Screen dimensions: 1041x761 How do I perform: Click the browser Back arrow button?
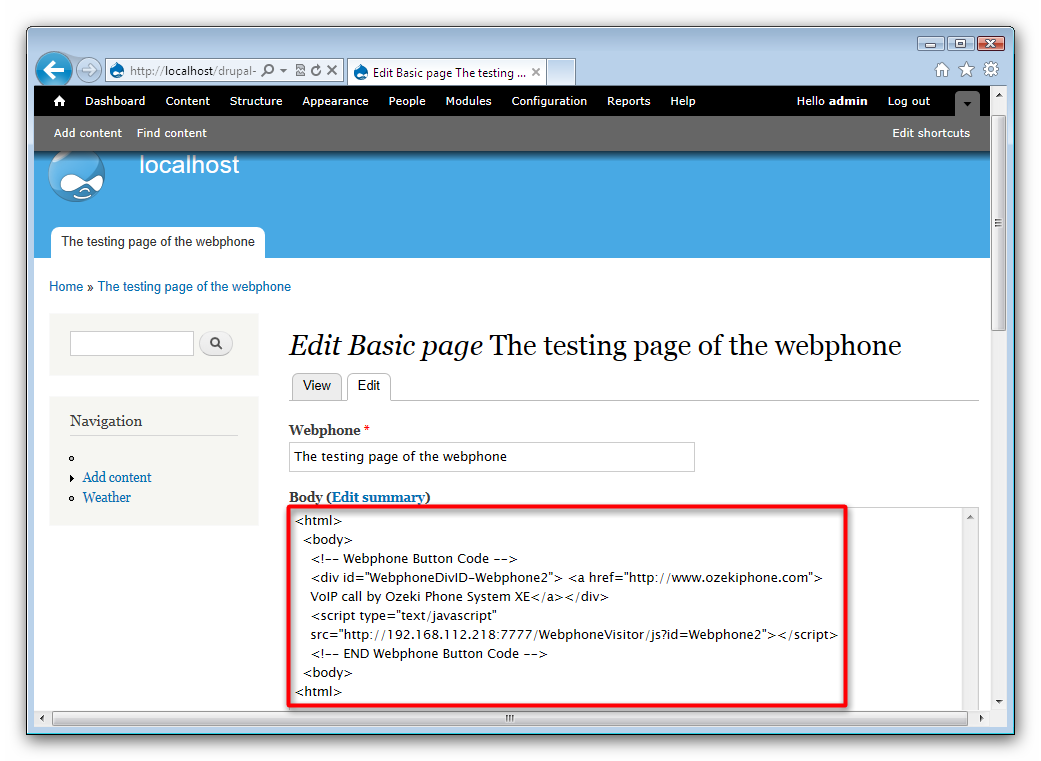[x=54, y=70]
